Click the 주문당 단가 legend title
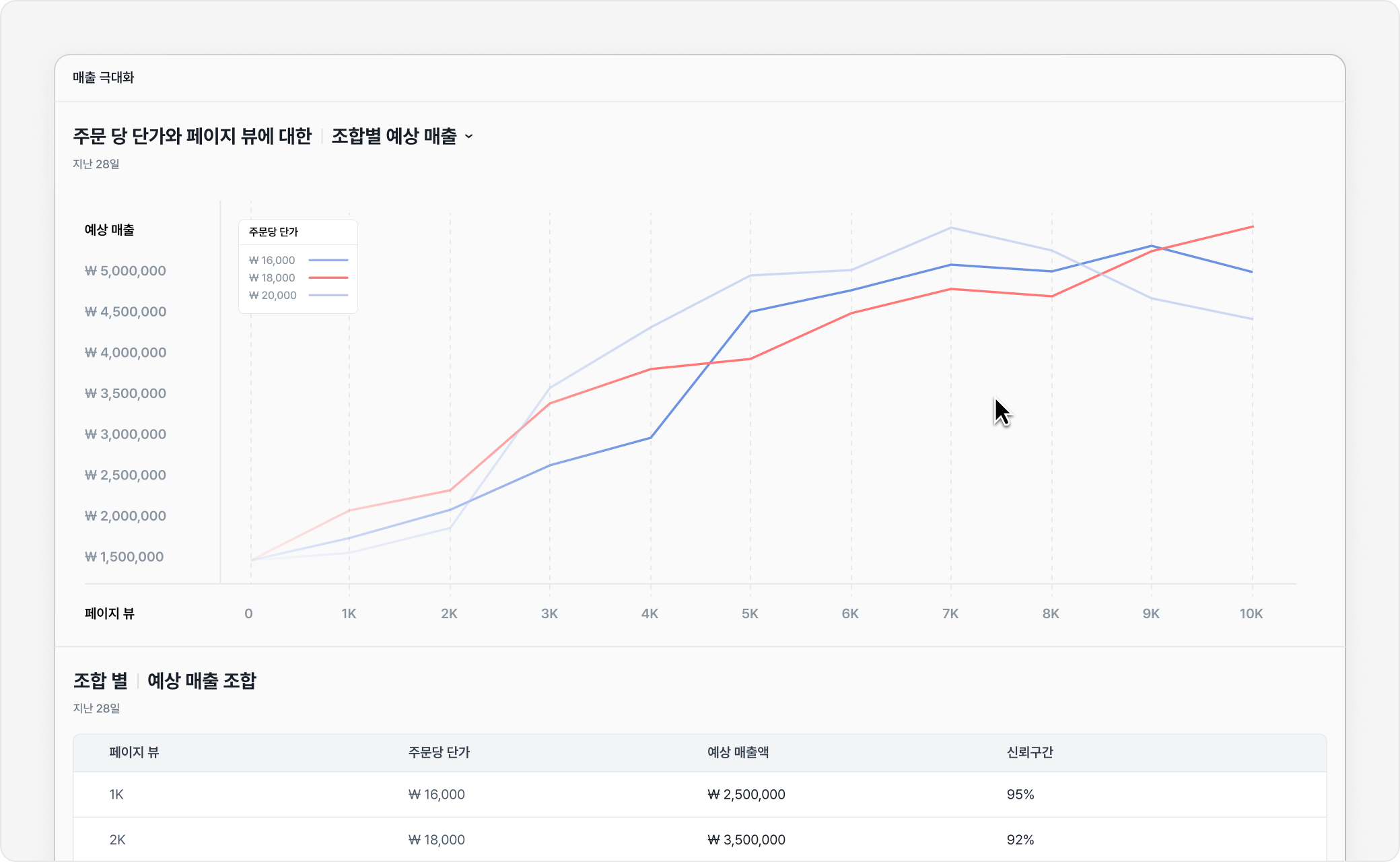Viewport: 1400px width, 862px height. pos(273,232)
